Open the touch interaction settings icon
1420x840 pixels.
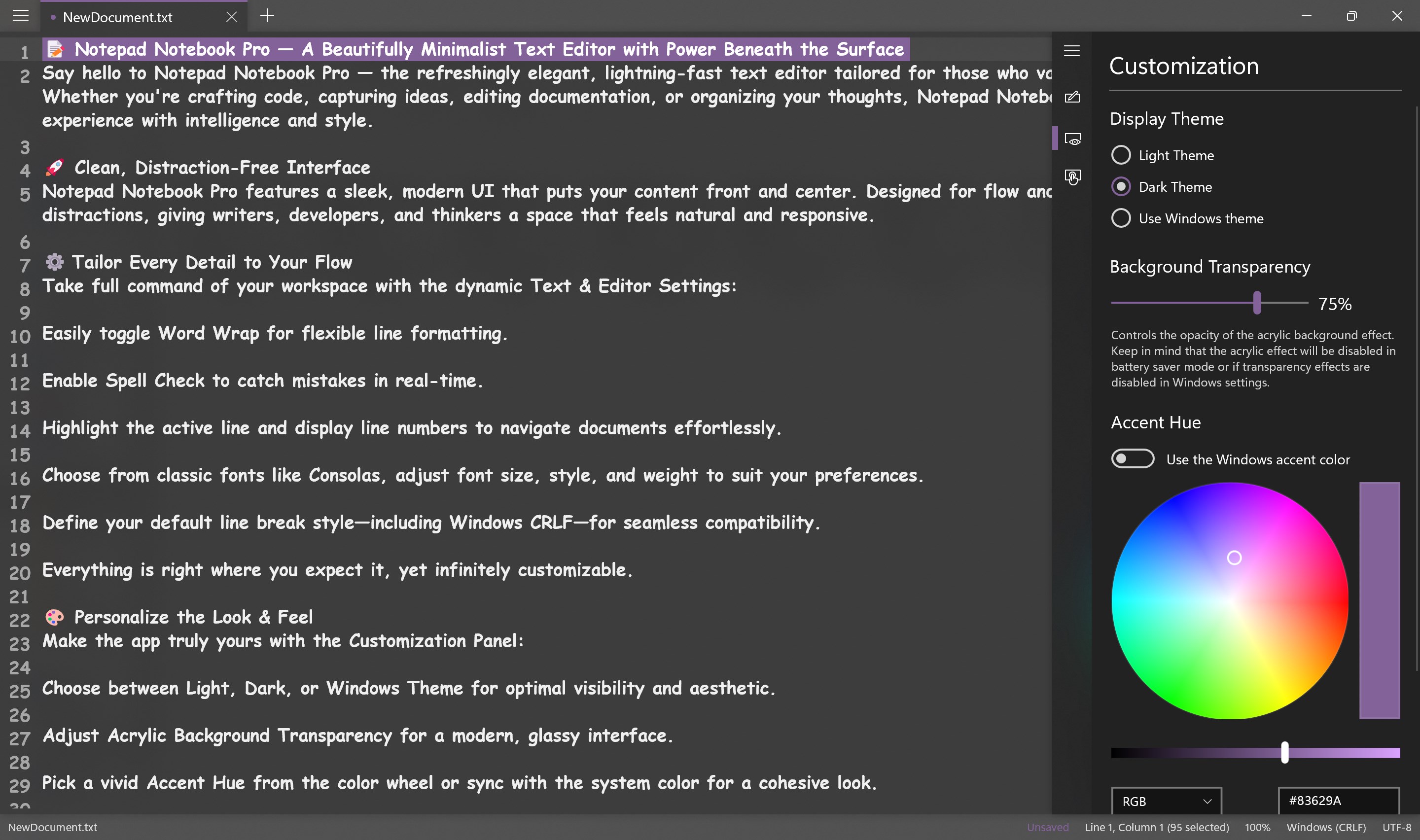[1072, 177]
